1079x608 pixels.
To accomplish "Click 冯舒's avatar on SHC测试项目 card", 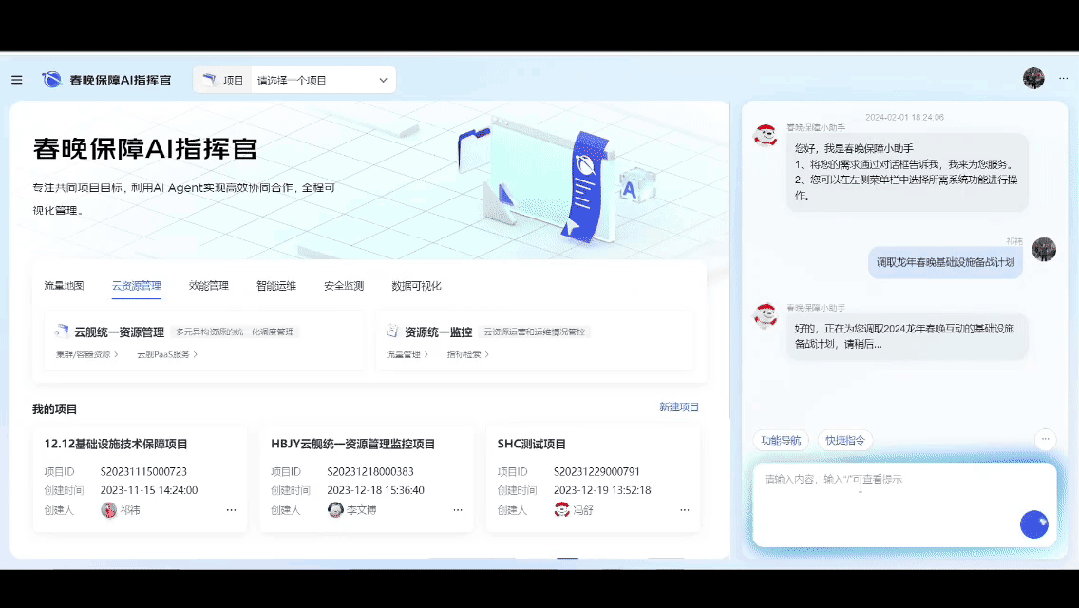I will [x=562, y=509].
